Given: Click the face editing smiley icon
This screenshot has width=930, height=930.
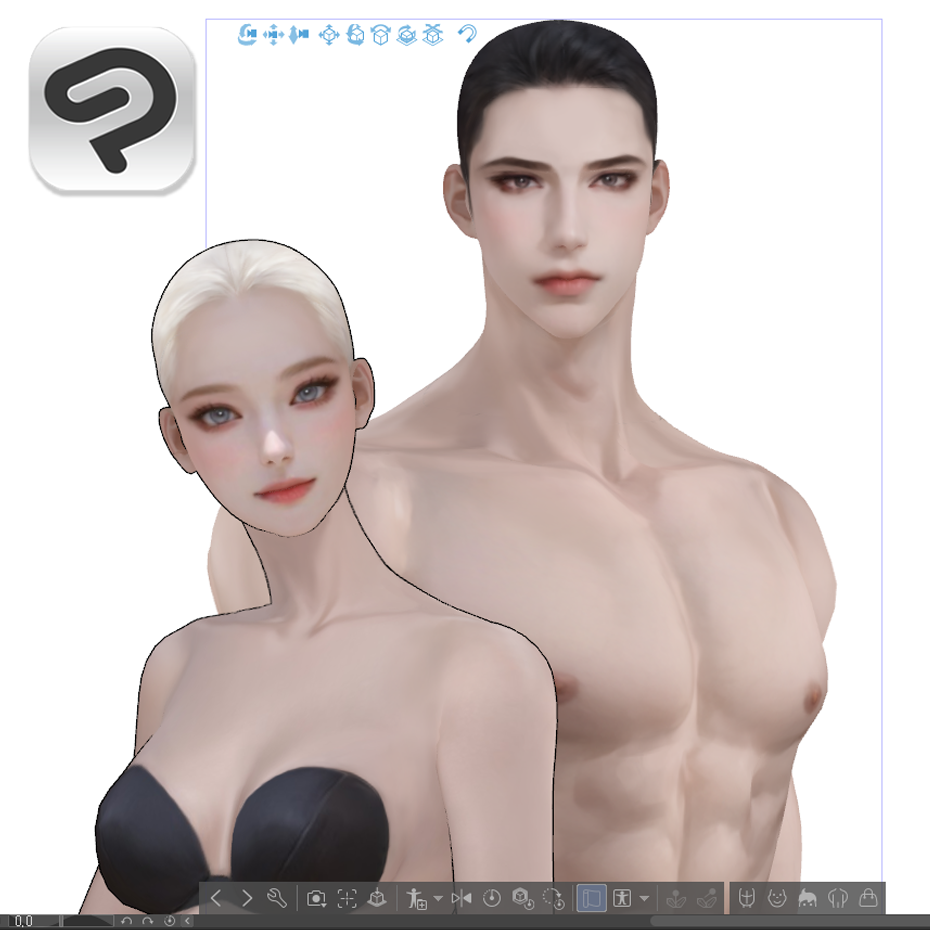Looking at the screenshot, I should [777, 898].
